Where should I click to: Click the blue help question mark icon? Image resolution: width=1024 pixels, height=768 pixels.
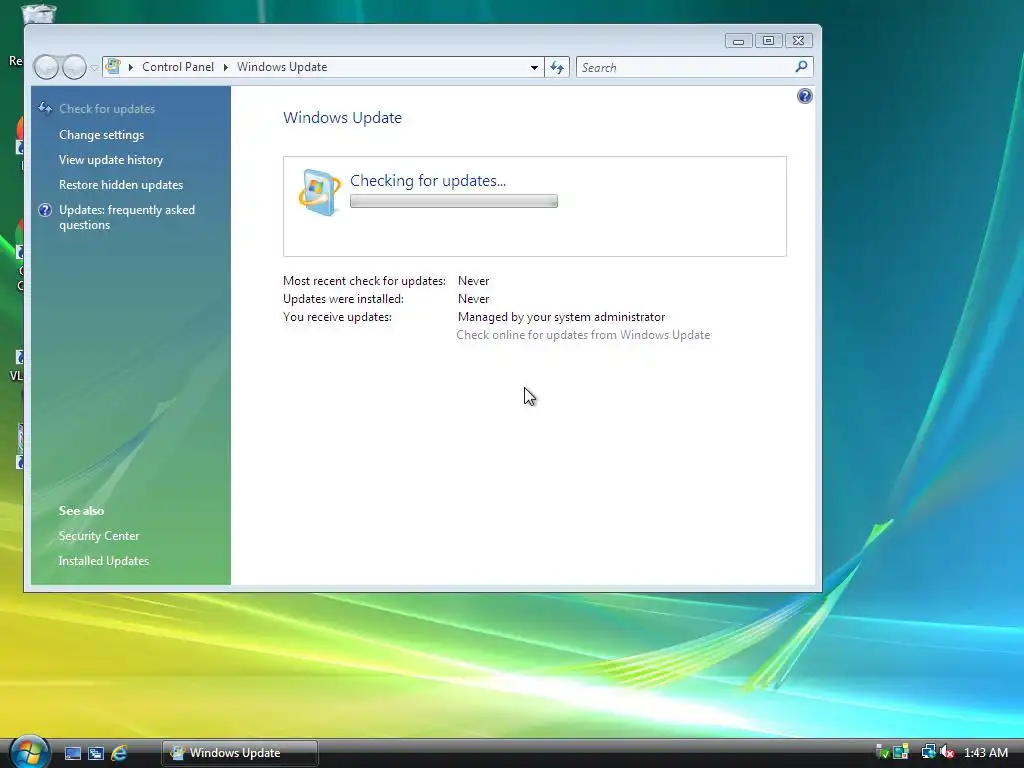(805, 96)
